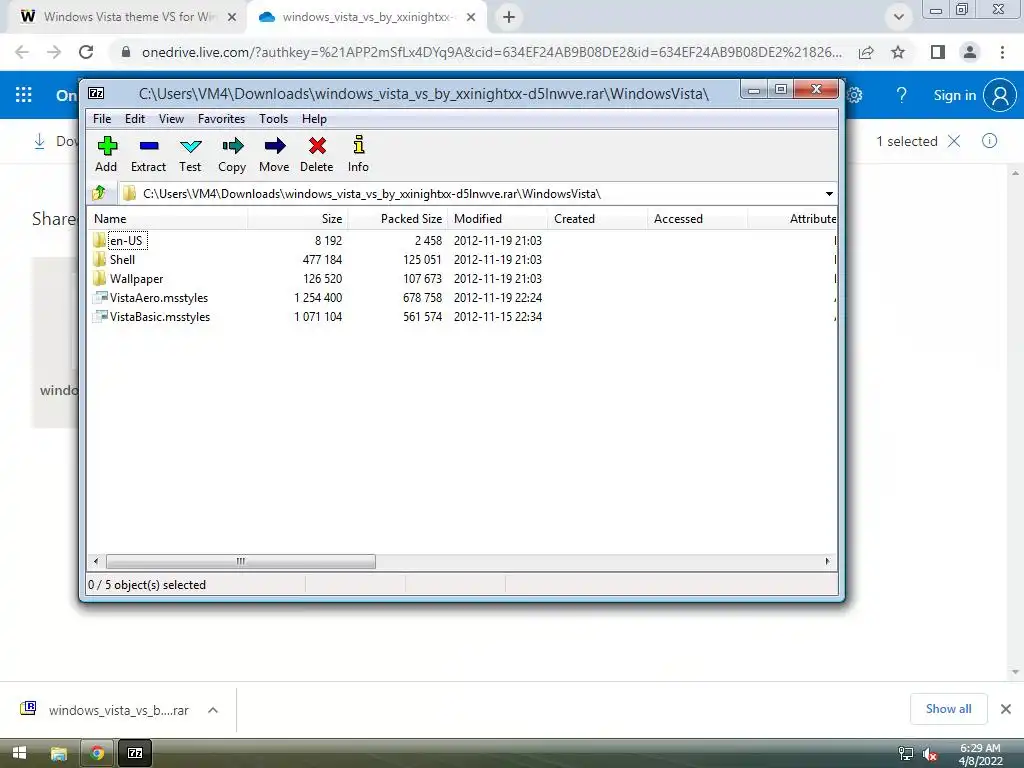Open the Chrome profile icon

click(x=970, y=52)
